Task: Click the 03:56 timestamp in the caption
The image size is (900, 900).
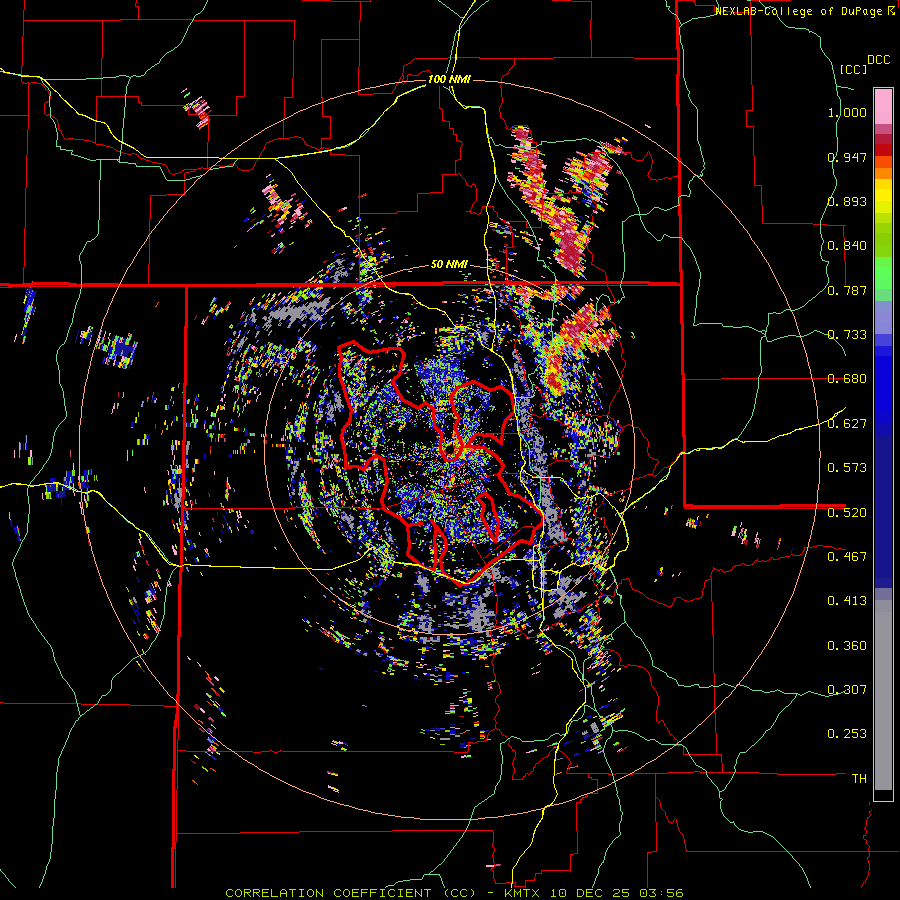Action: (x=663, y=893)
